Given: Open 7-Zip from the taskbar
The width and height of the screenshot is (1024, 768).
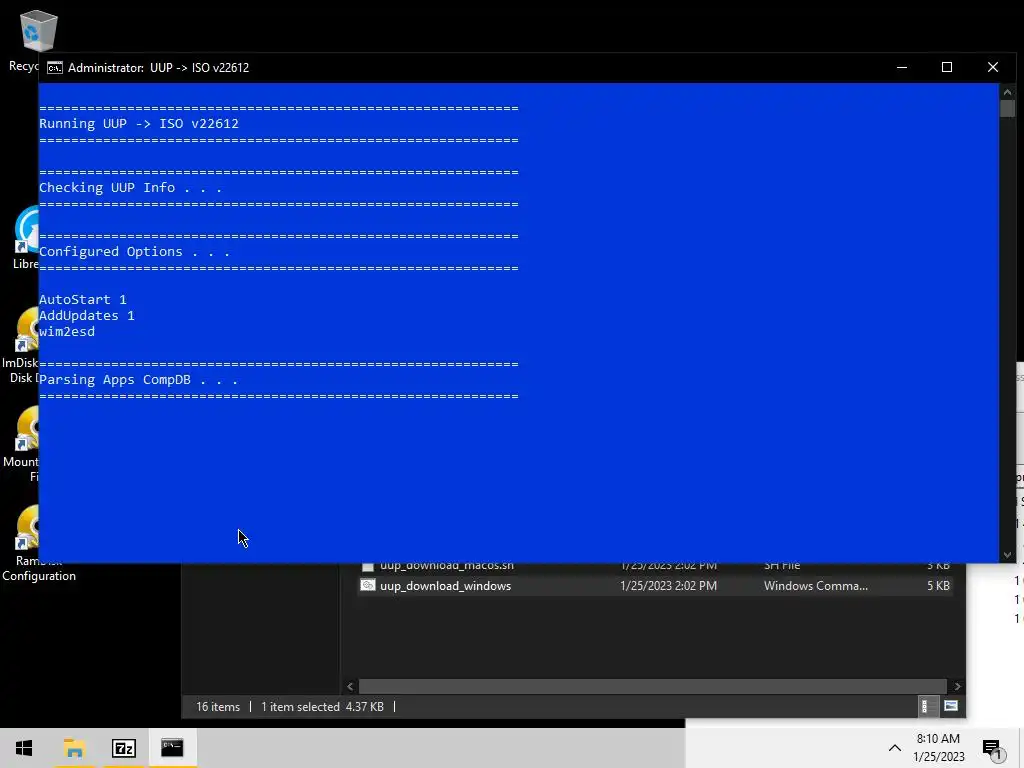Looking at the screenshot, I should 123,748.
